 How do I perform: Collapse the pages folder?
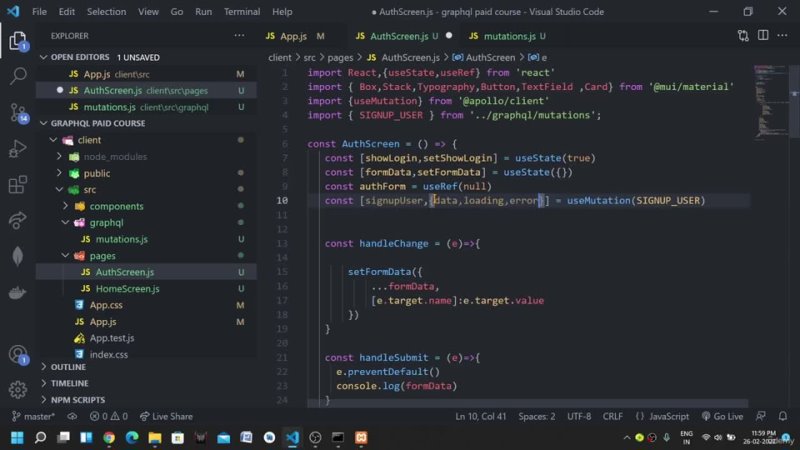(x=65, y=255)
